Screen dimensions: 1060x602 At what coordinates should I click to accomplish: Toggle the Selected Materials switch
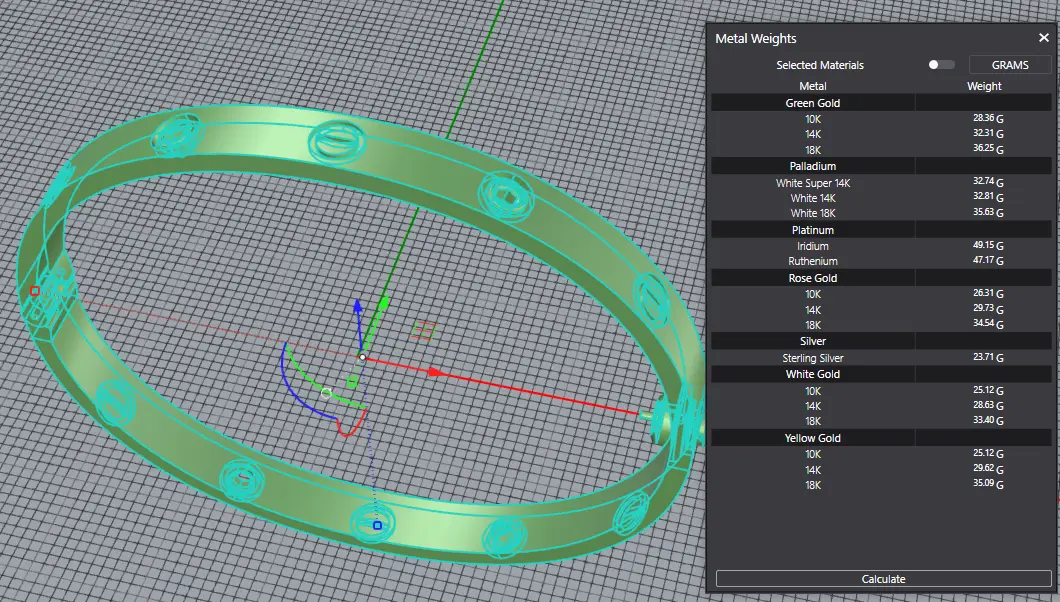(x=940, y=65)
